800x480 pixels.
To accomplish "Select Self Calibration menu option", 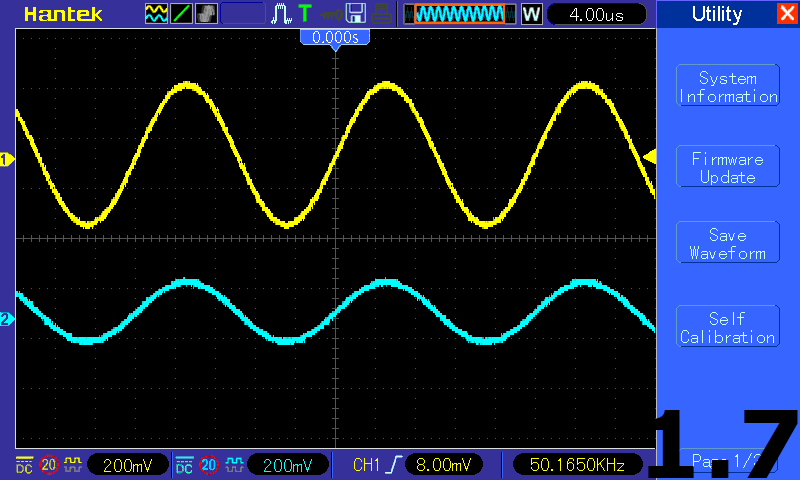I will coord(727,328).
